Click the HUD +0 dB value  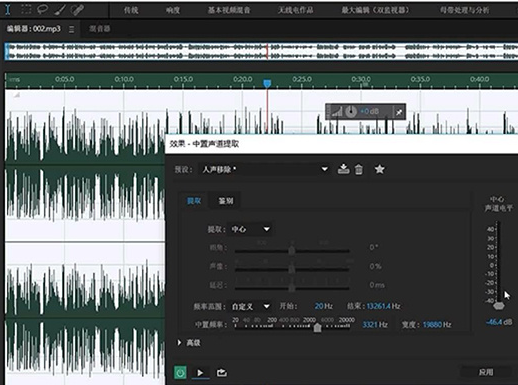(x=369, y=111)
